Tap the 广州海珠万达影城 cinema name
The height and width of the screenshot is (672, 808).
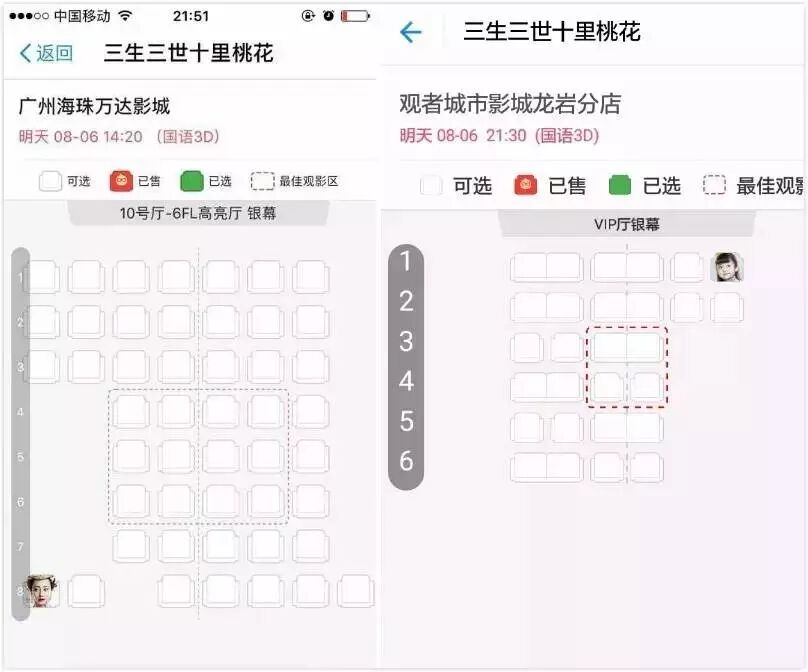pos(94,106)
